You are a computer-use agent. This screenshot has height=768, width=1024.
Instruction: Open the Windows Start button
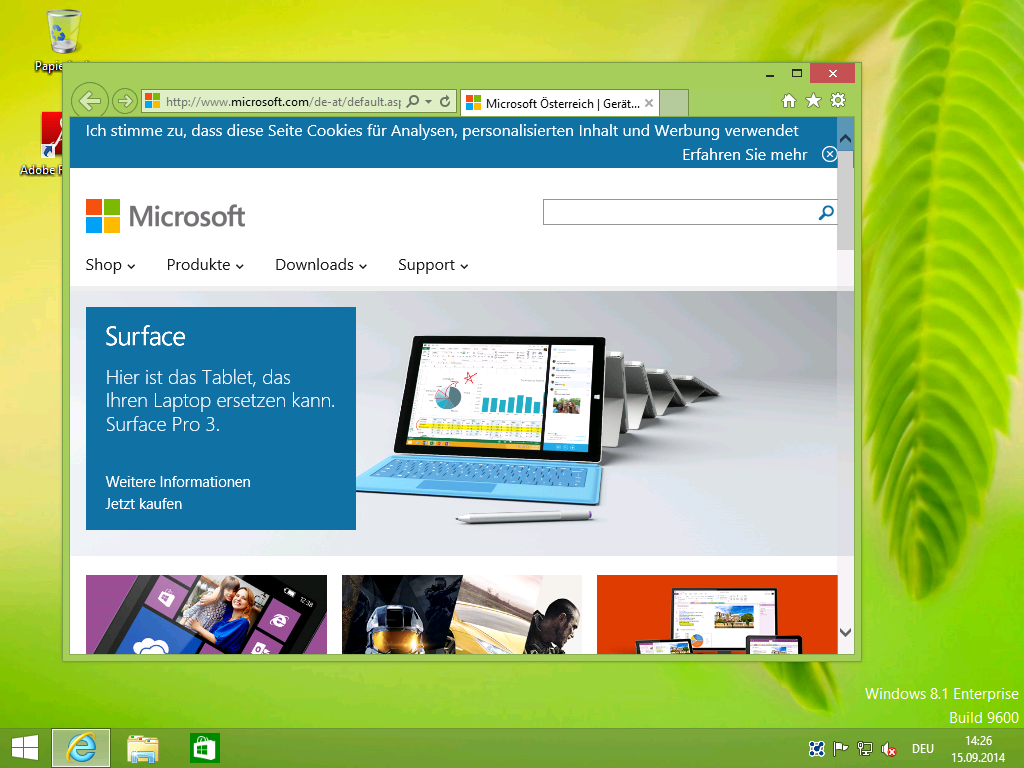pos(25,748)
